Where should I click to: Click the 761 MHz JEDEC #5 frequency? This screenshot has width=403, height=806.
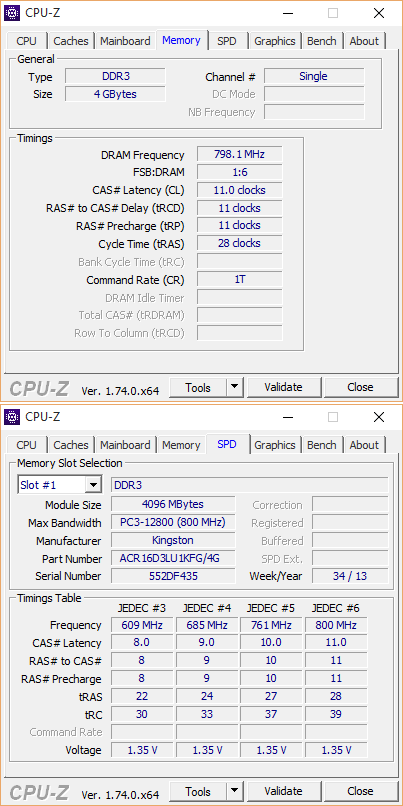click(271, 626)
